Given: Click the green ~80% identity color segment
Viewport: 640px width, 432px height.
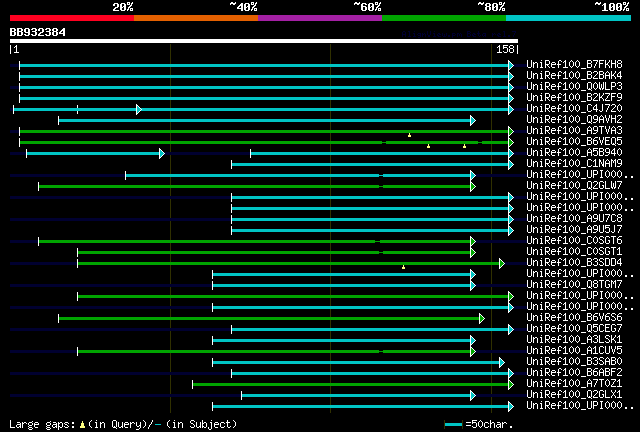Looking at the screenshot, I should [x=444, y=18].
